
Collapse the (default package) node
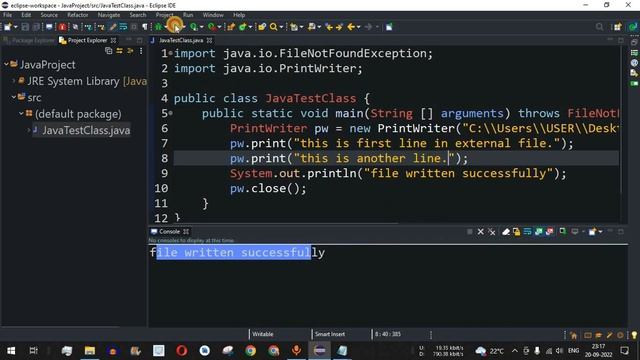pos(21,113)
